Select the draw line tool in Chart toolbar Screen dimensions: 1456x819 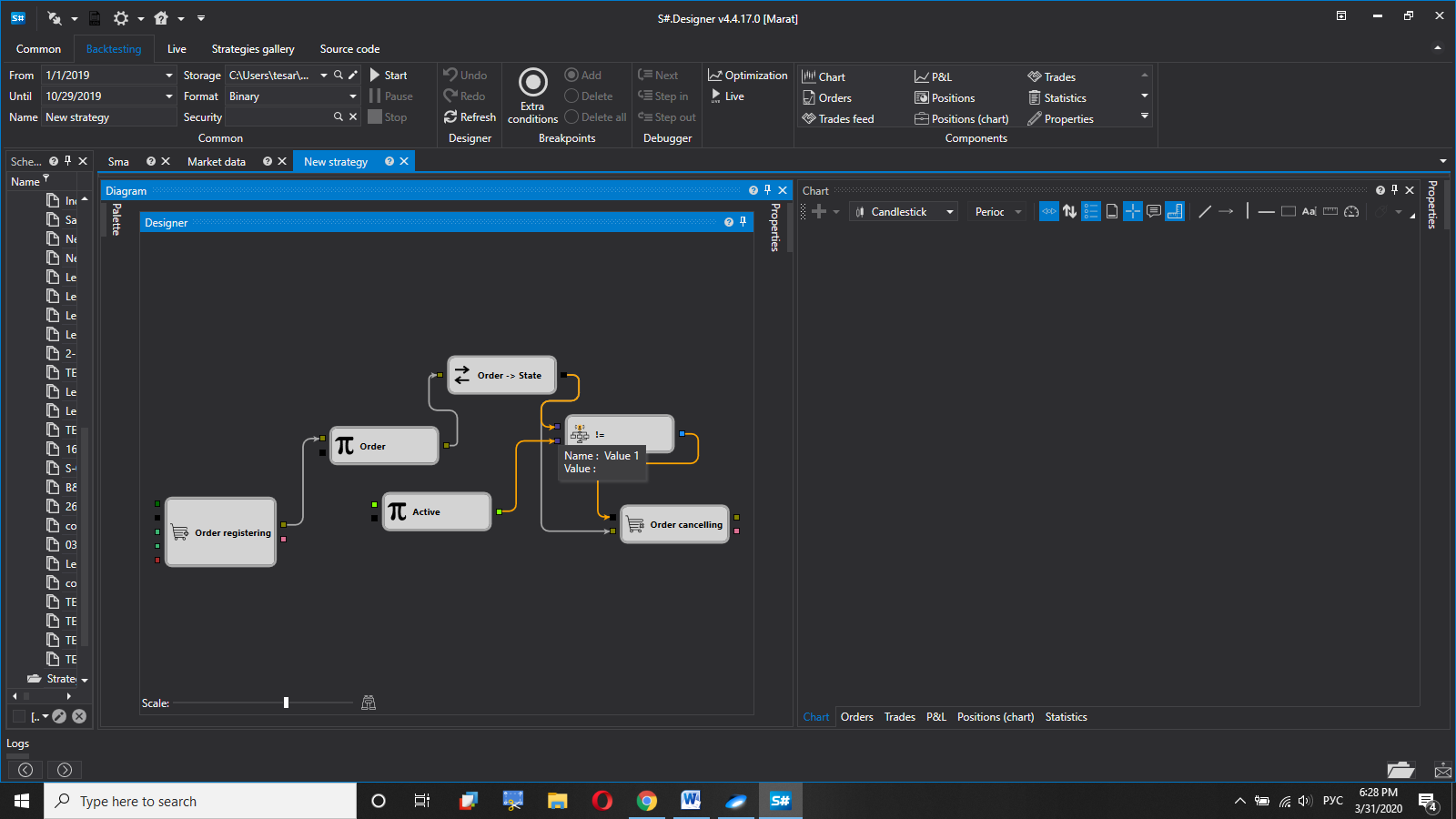point(1205,212)
